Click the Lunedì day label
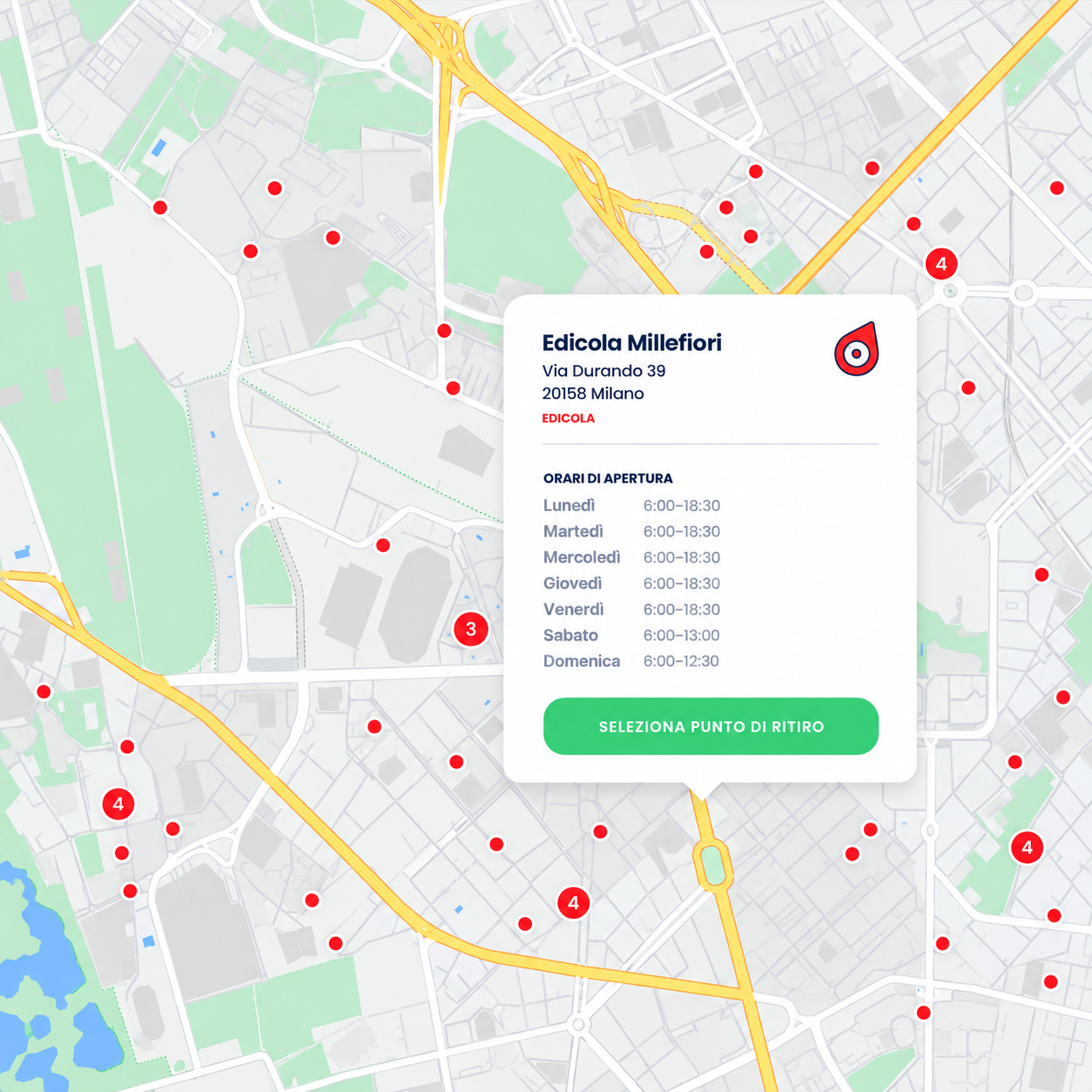1092x1092 pixels. point(570,505)
